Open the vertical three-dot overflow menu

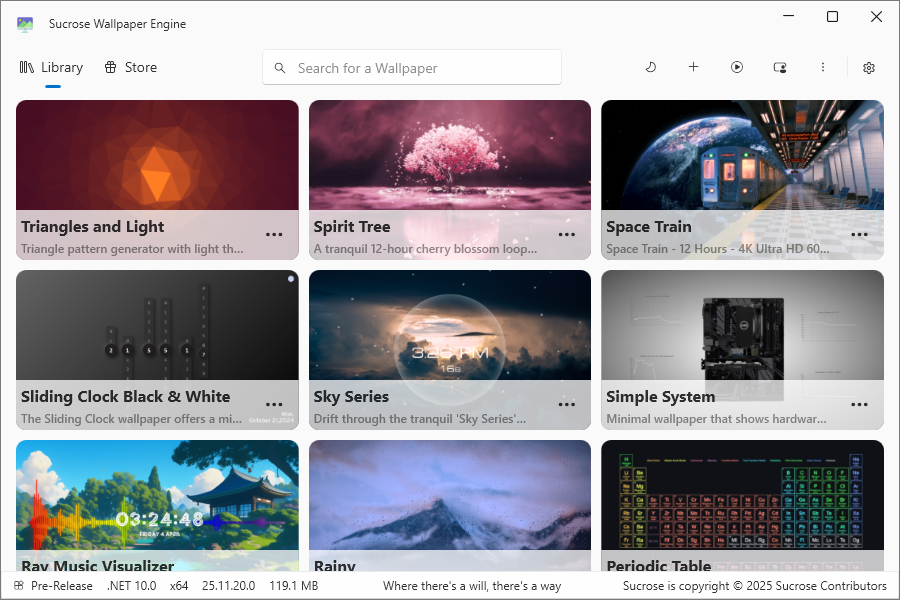[823, 67]
